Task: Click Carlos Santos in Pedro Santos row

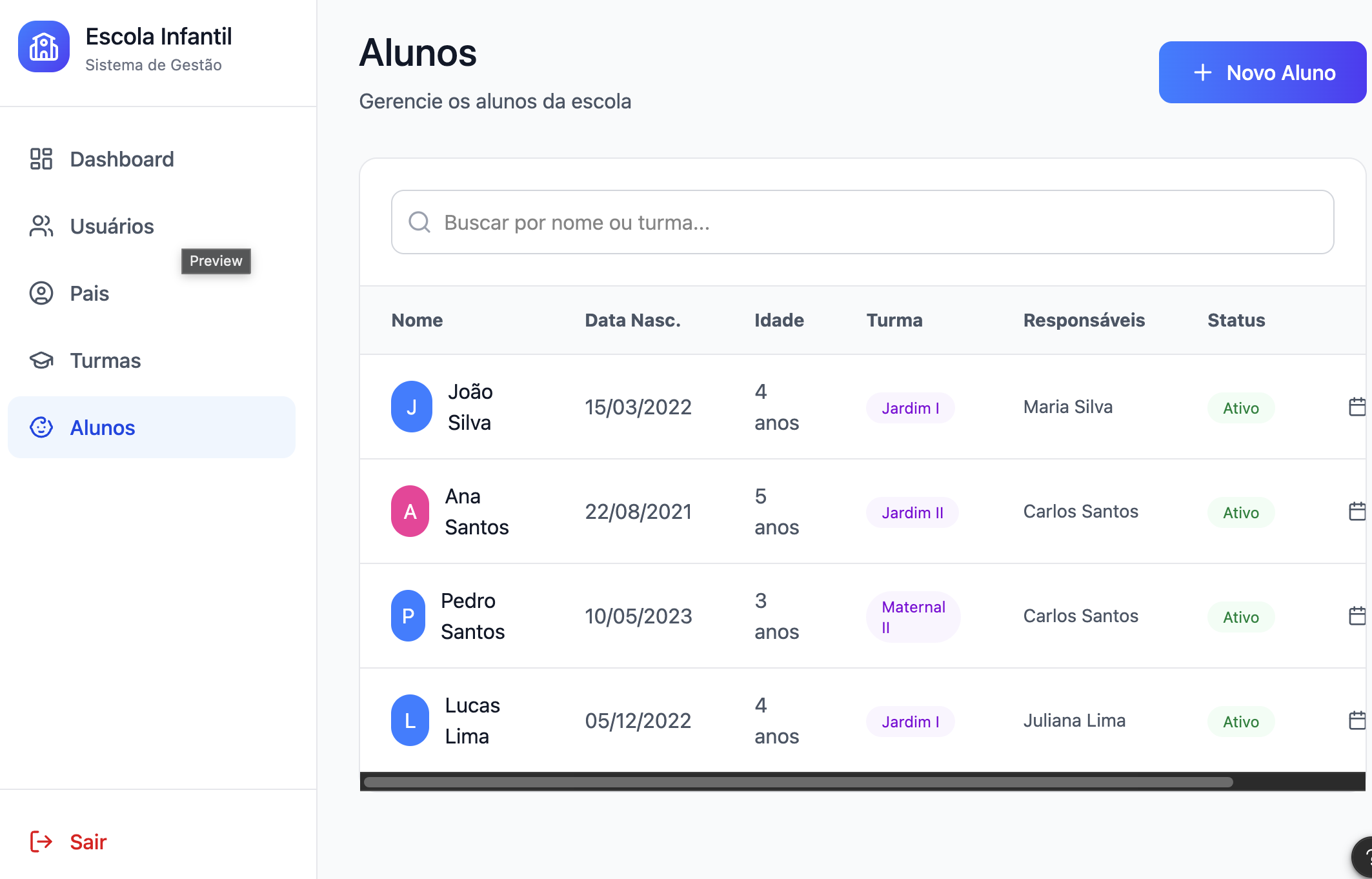Action: coord(1081,616)
